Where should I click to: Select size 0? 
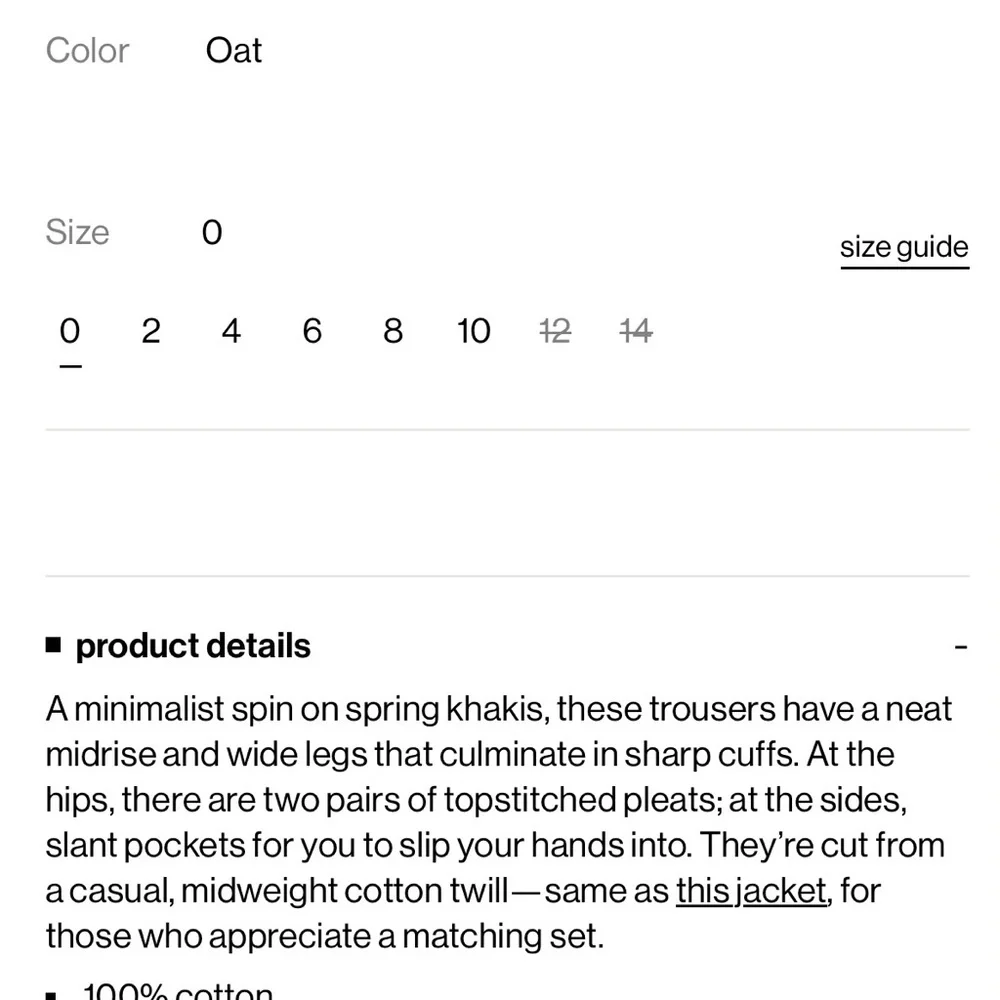click(69, 331)
